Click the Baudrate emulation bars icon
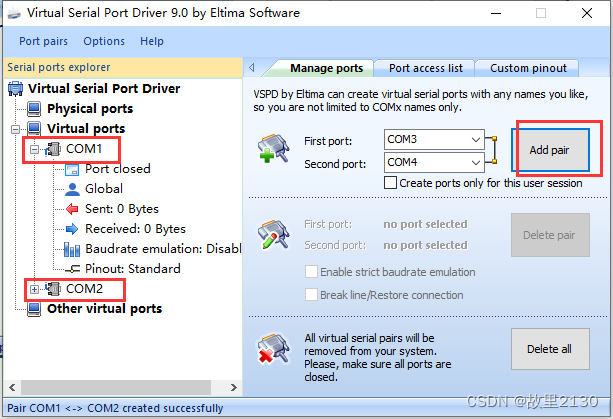Viewport: 613px width, 419px height. (72, 249)
